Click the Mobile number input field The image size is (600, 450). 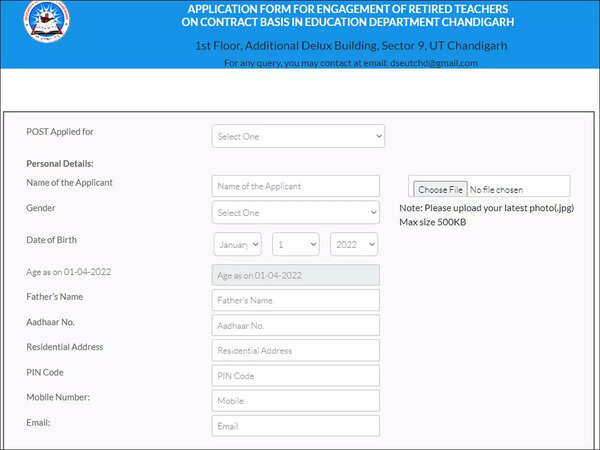click(295, 401)
